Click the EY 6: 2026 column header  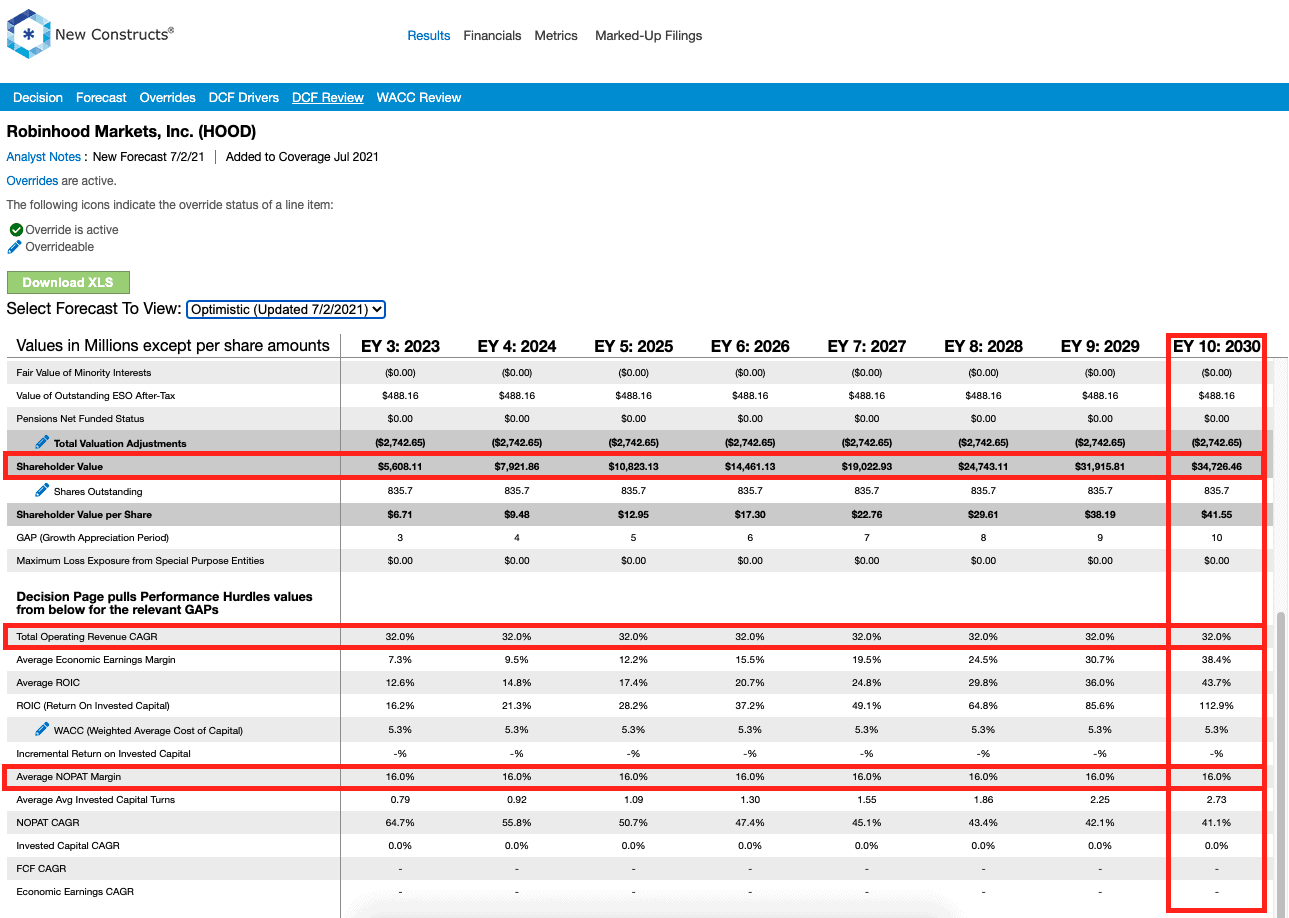click(750, 346)
